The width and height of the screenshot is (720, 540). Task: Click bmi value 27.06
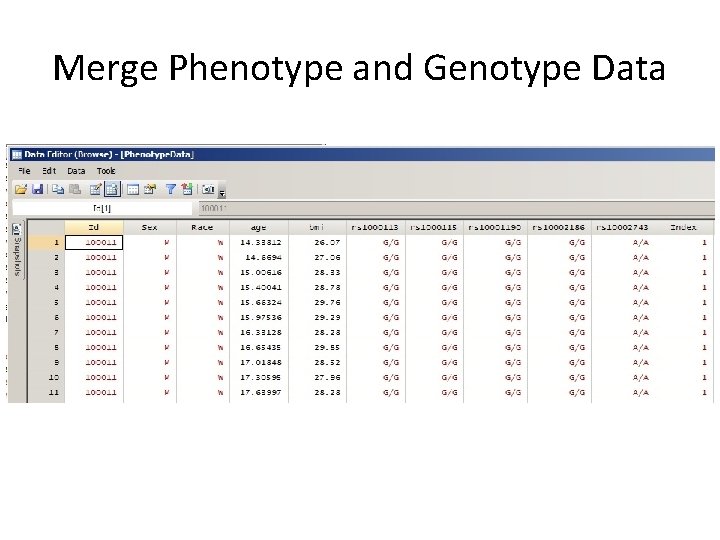pyautogui.click(x=327, y=258)
